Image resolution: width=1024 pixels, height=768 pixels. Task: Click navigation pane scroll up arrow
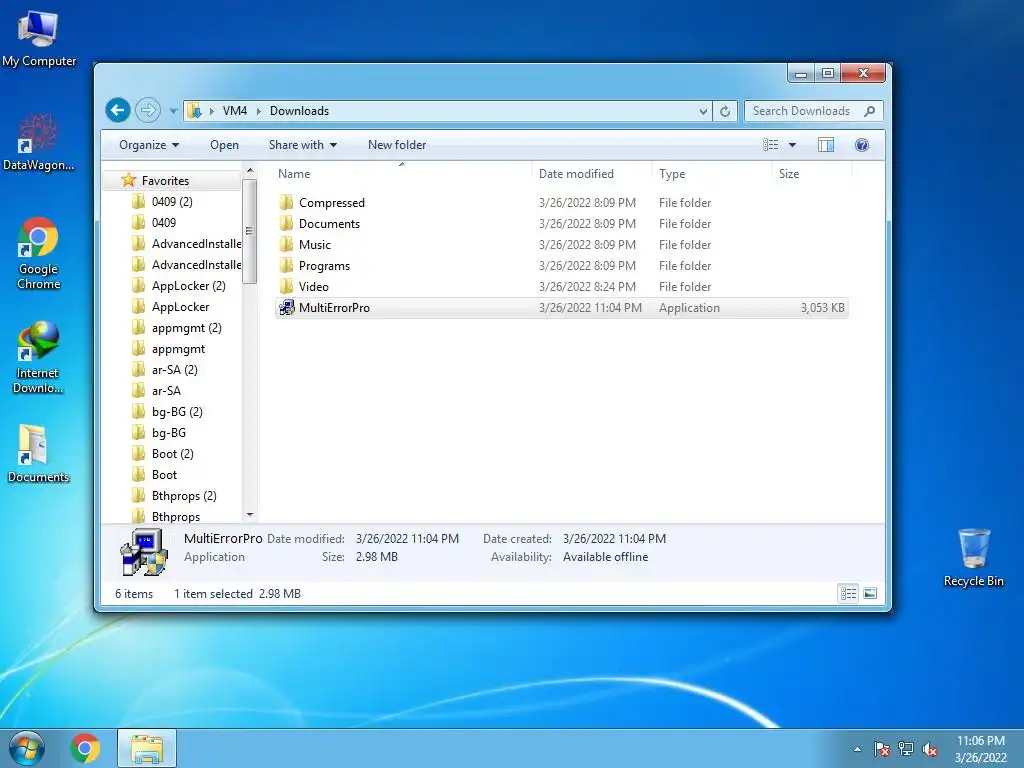point(249,171)
